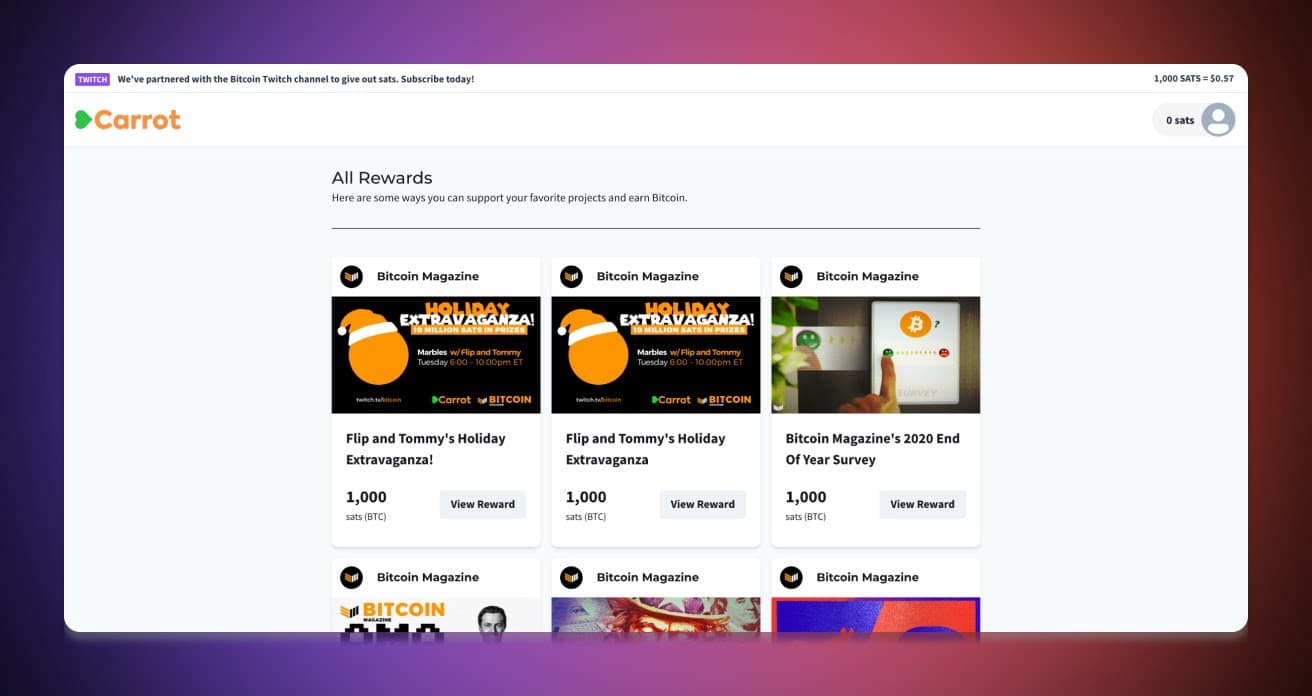Click the Carrot logo in header
This screenshot has height=696, width=1312.
point(128,120)
